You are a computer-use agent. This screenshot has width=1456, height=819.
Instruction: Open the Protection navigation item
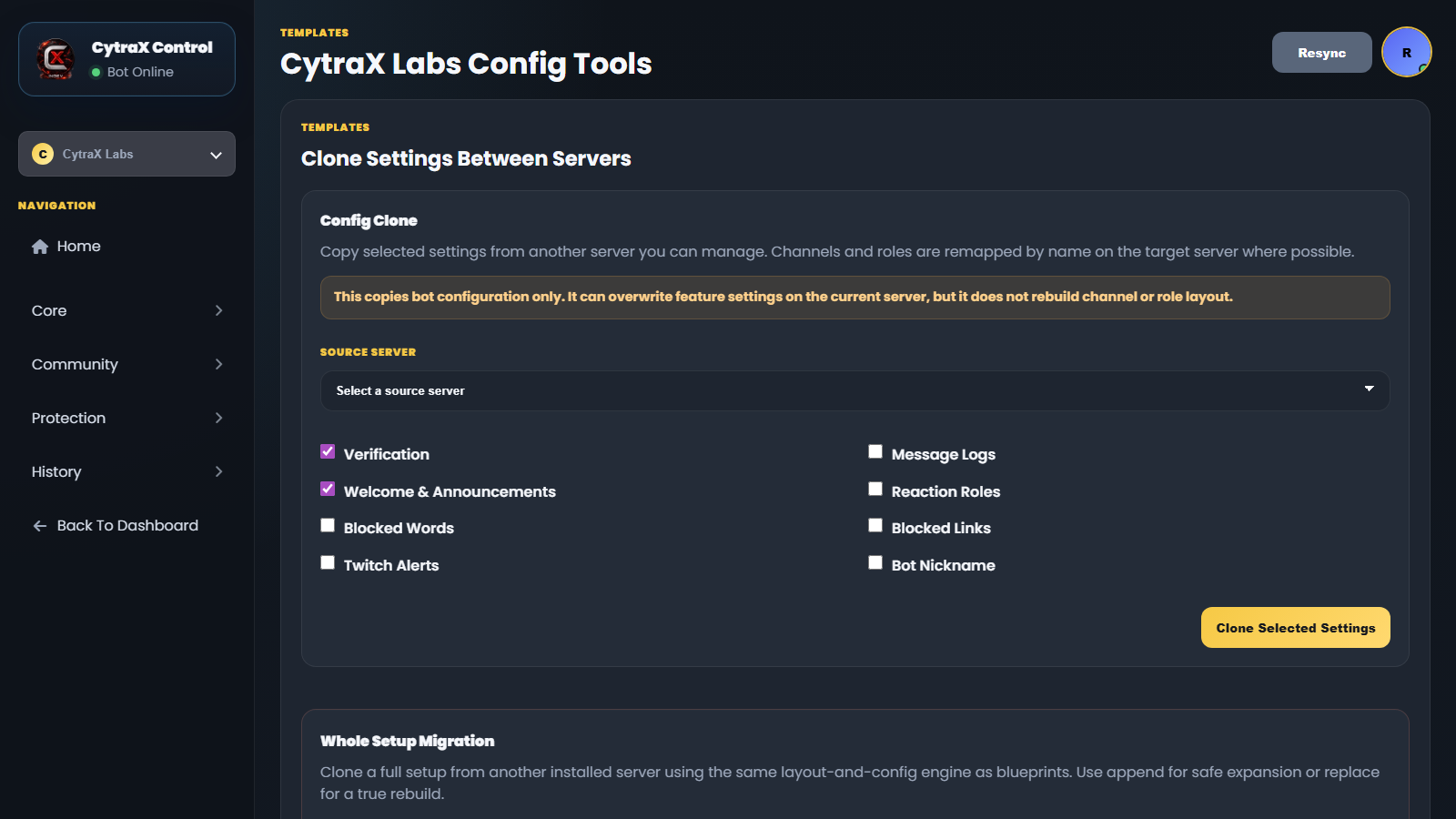tap(126, 419)
